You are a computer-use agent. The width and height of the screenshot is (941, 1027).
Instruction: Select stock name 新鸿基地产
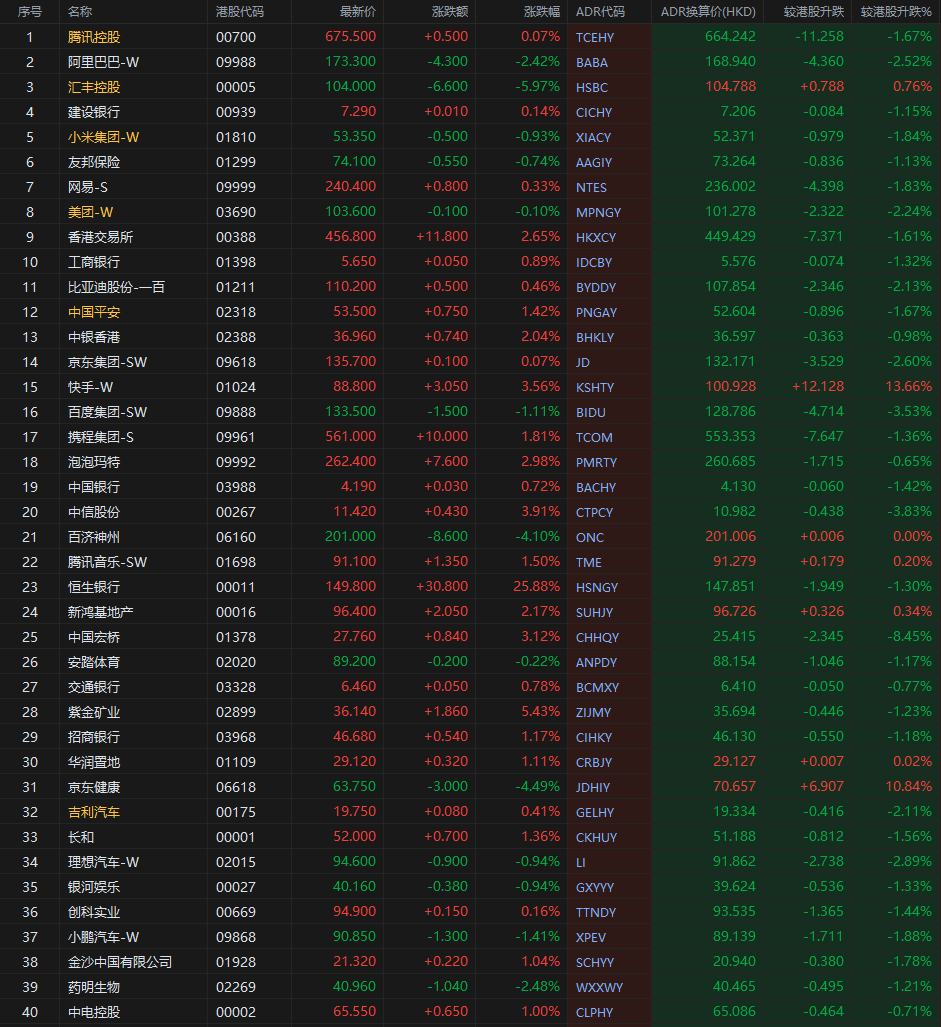[x=100, y=612]
